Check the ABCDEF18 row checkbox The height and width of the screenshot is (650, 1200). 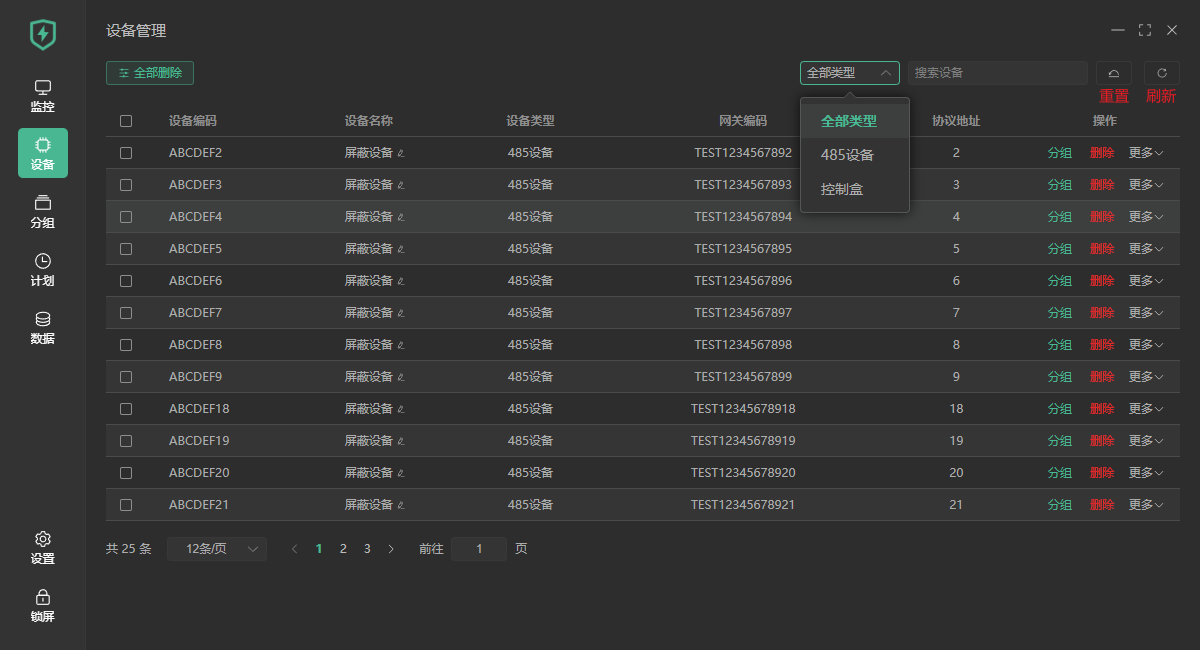pos(126,409)
